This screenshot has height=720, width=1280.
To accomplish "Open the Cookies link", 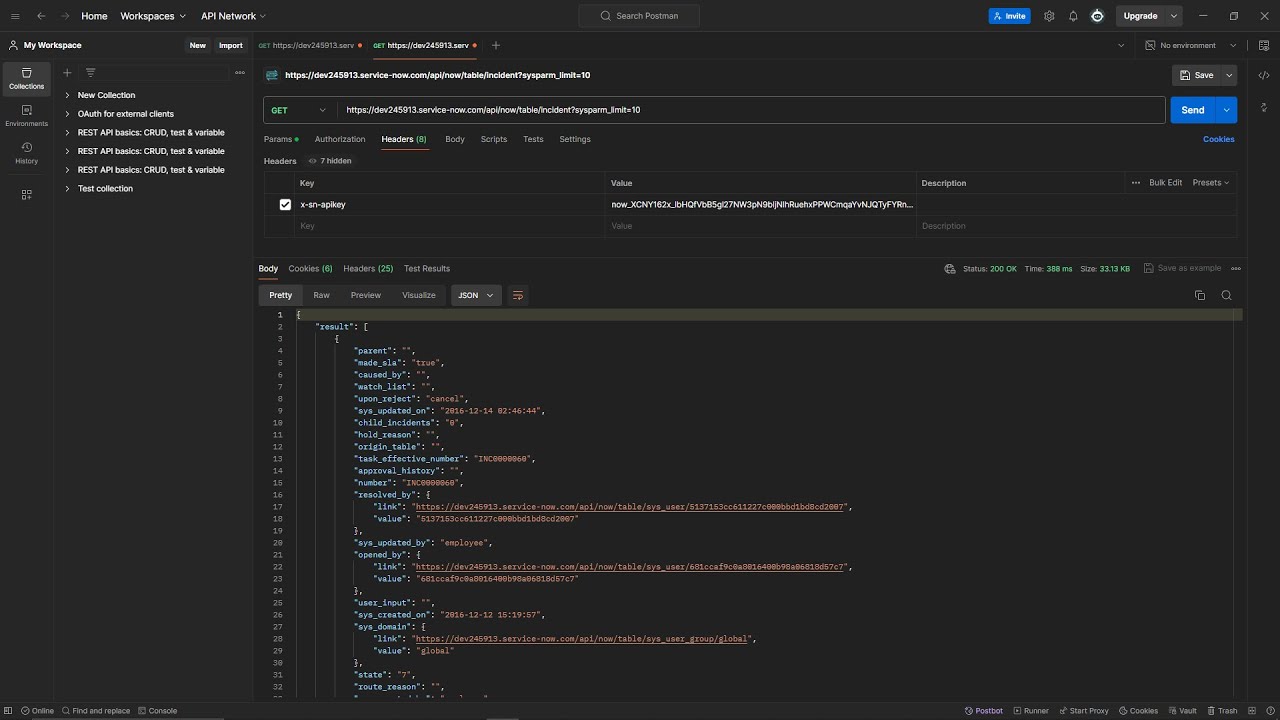I will (x=1218, y=139).
